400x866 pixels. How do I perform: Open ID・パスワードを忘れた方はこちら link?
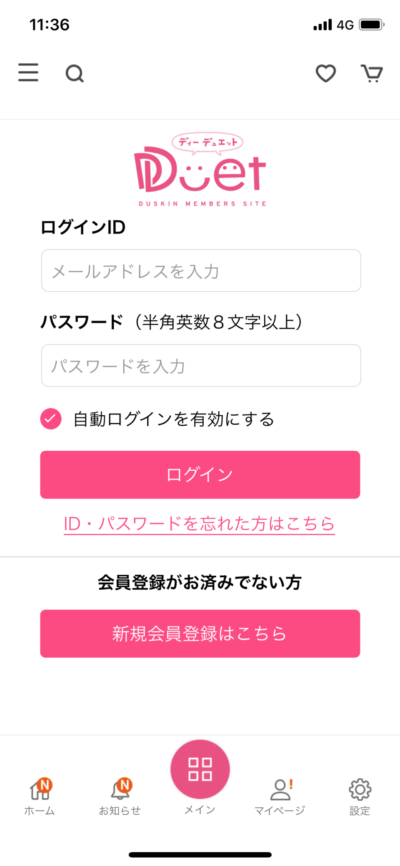[199, 523]
